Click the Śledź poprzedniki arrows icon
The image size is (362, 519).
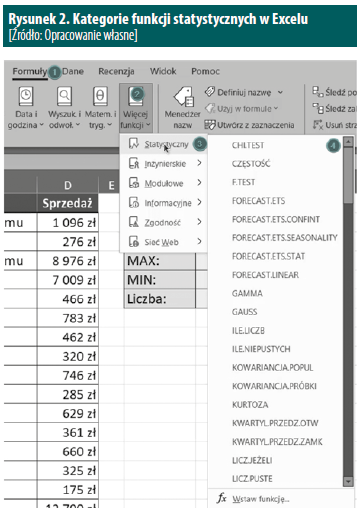pyautogui.click(x=318, y=91)
